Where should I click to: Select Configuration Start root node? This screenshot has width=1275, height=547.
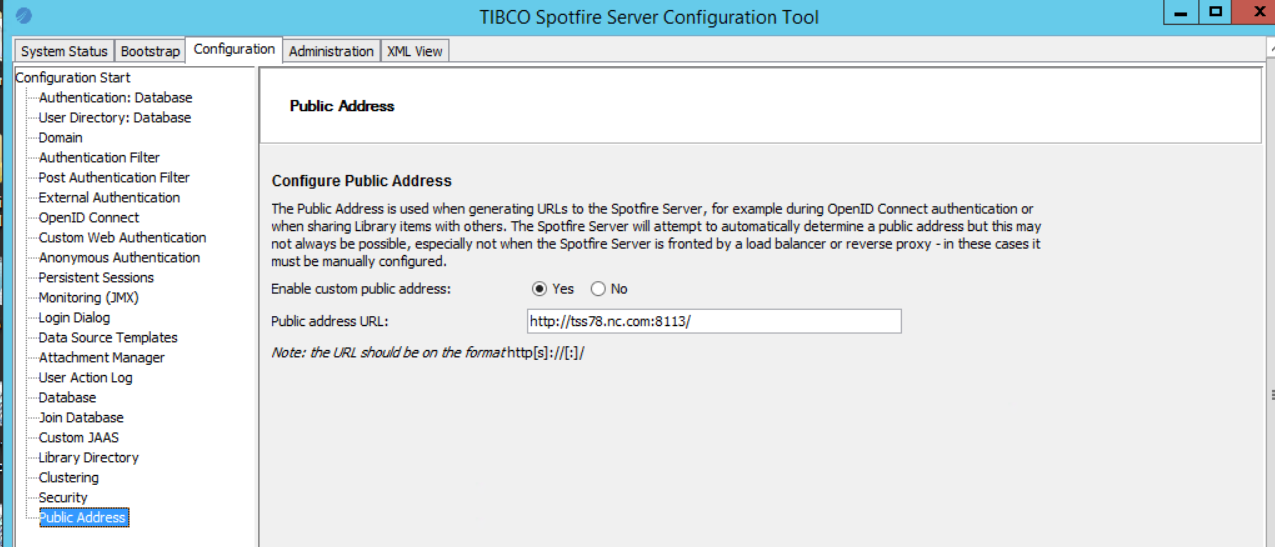[x=73, y=78]
